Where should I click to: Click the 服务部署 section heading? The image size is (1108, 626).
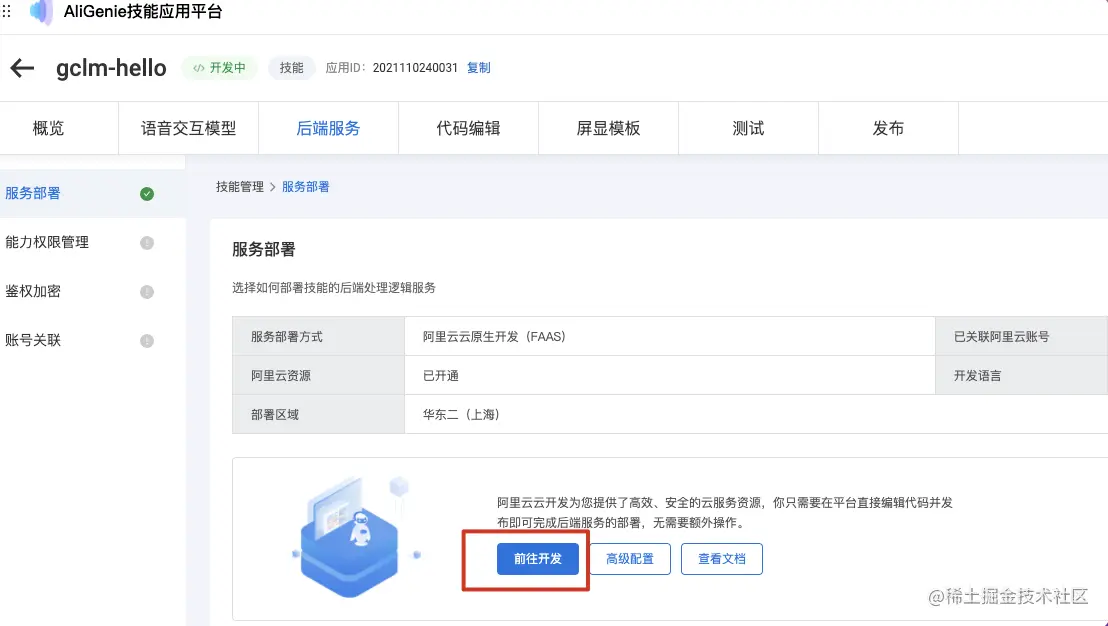[264, 249]
